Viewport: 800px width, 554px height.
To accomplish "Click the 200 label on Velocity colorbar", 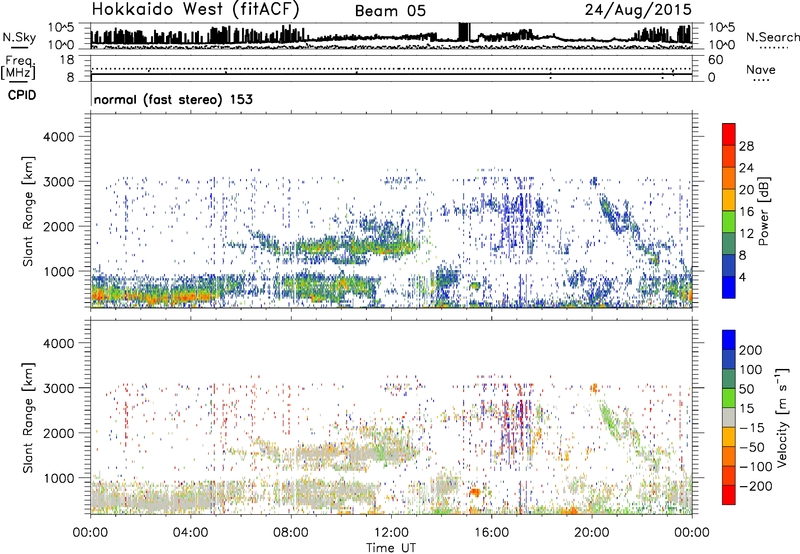I will [751, 350].
